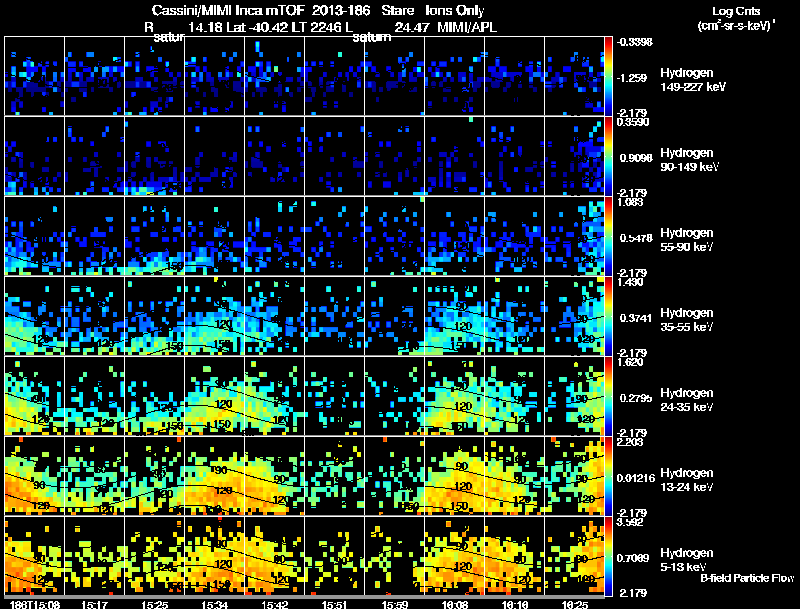The height and width of the screenshot is (609, 800).
Task: Click the 'Hydrogen 90-149 keV' row label
Action: 690,160
